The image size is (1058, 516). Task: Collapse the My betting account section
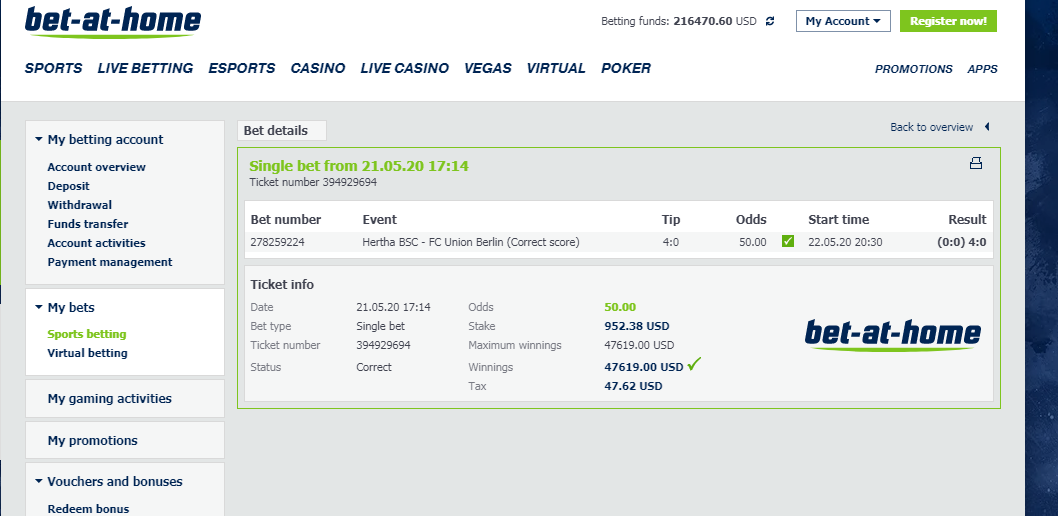38,140
